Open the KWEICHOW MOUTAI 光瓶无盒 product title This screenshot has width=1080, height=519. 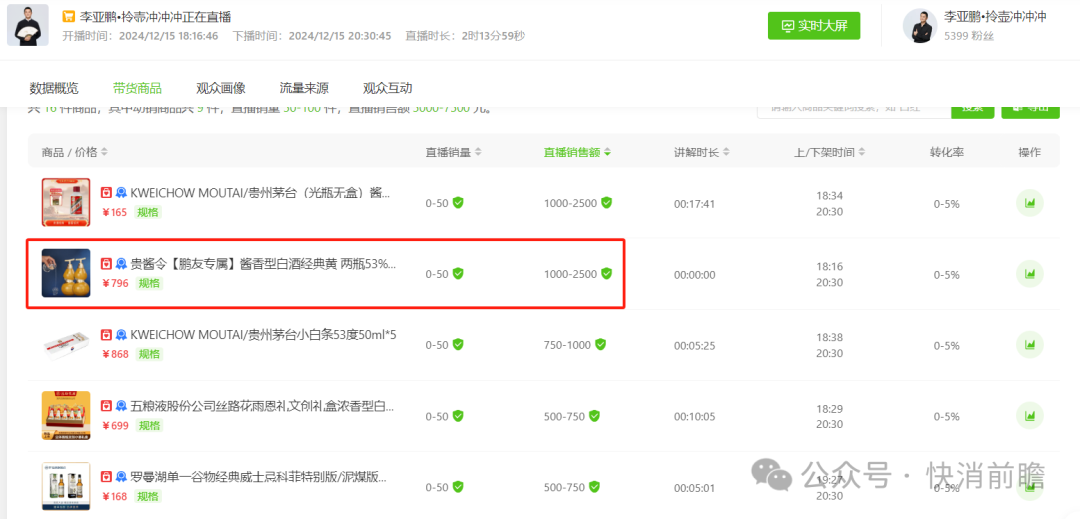pos(260,193)
